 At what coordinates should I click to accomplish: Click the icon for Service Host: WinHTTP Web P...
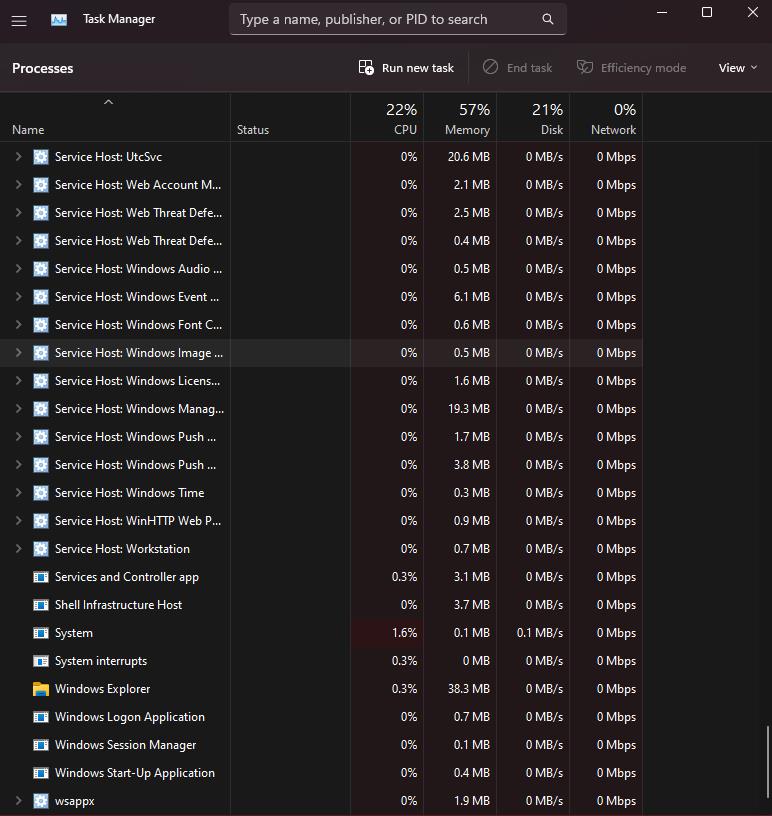(x=41, y=521)
